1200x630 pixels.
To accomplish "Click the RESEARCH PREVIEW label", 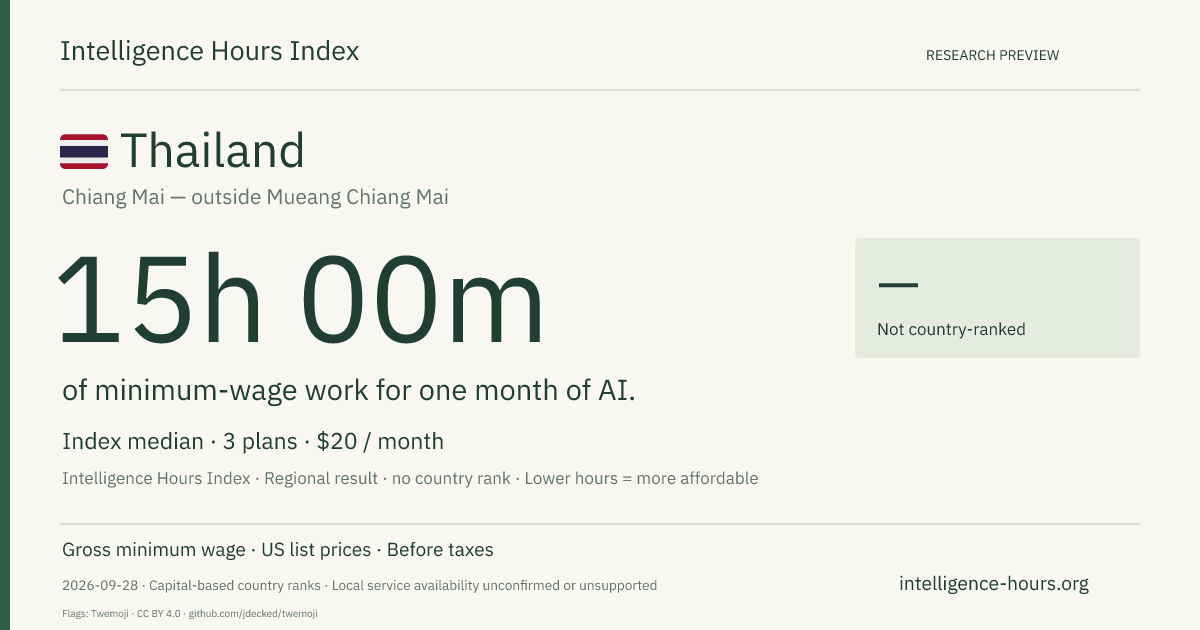I will tap(992, 55).
